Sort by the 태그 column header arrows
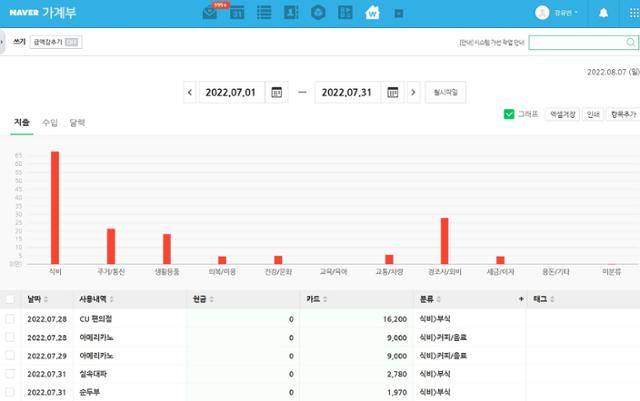 tap(552, 299)
